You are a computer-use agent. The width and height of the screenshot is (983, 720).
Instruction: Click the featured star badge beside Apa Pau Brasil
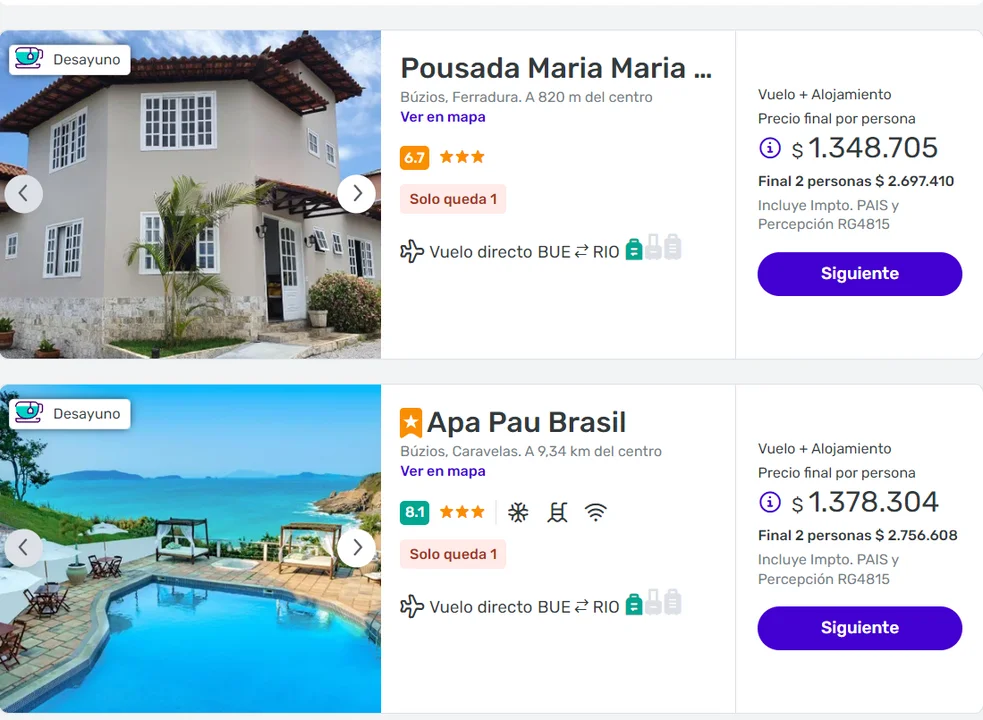(x=411, y=423)
